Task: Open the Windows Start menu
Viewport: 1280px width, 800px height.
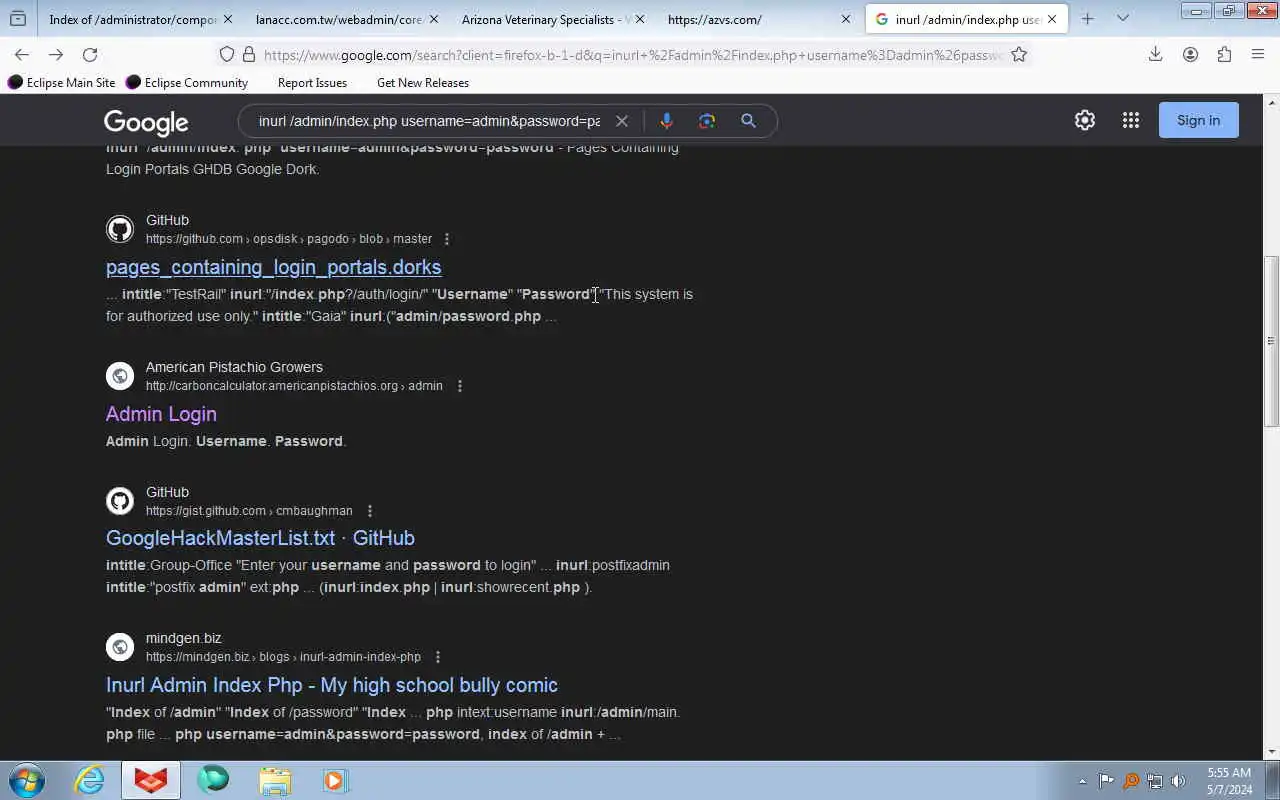Action: [26, 780]
